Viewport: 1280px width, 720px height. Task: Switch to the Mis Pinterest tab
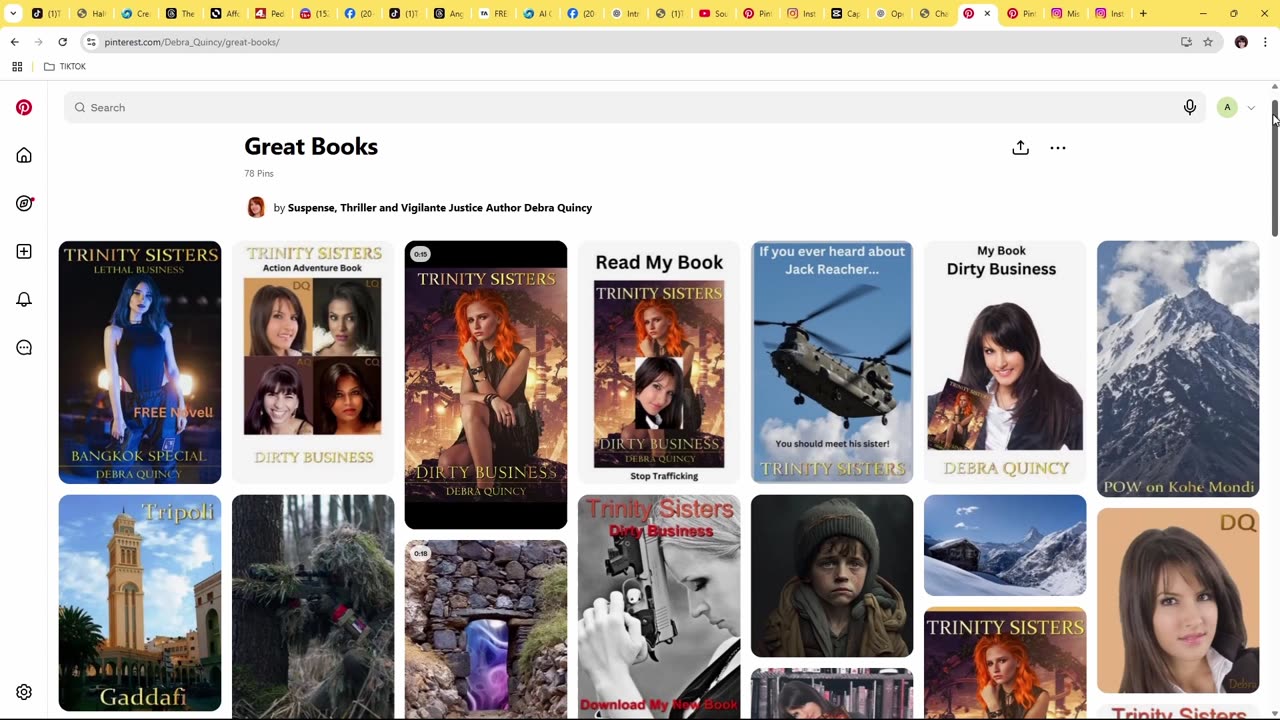1065,13
